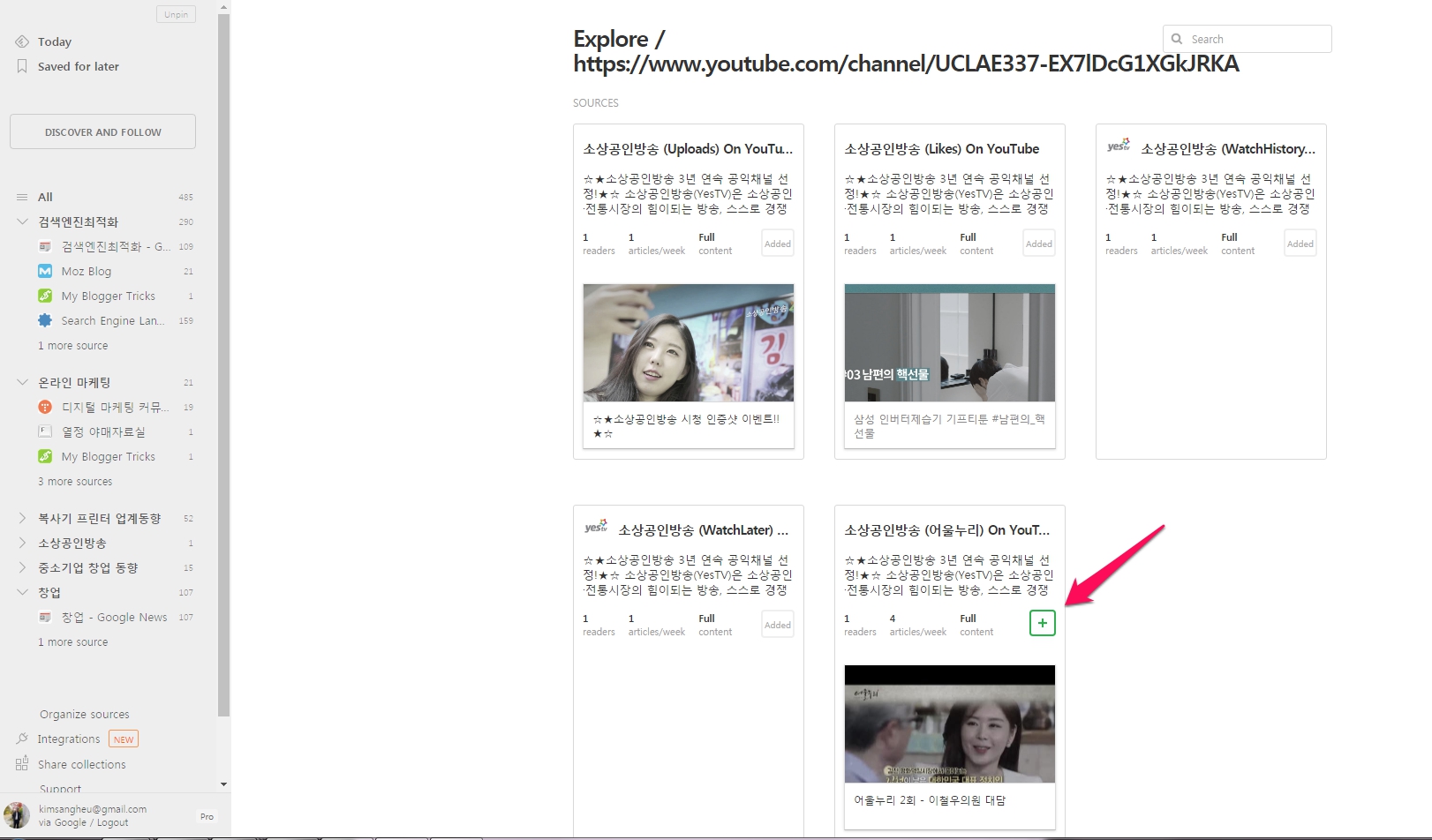Click the Discover and Follow button
This screenshot has width=1432, height=840.
pos(102,131)
